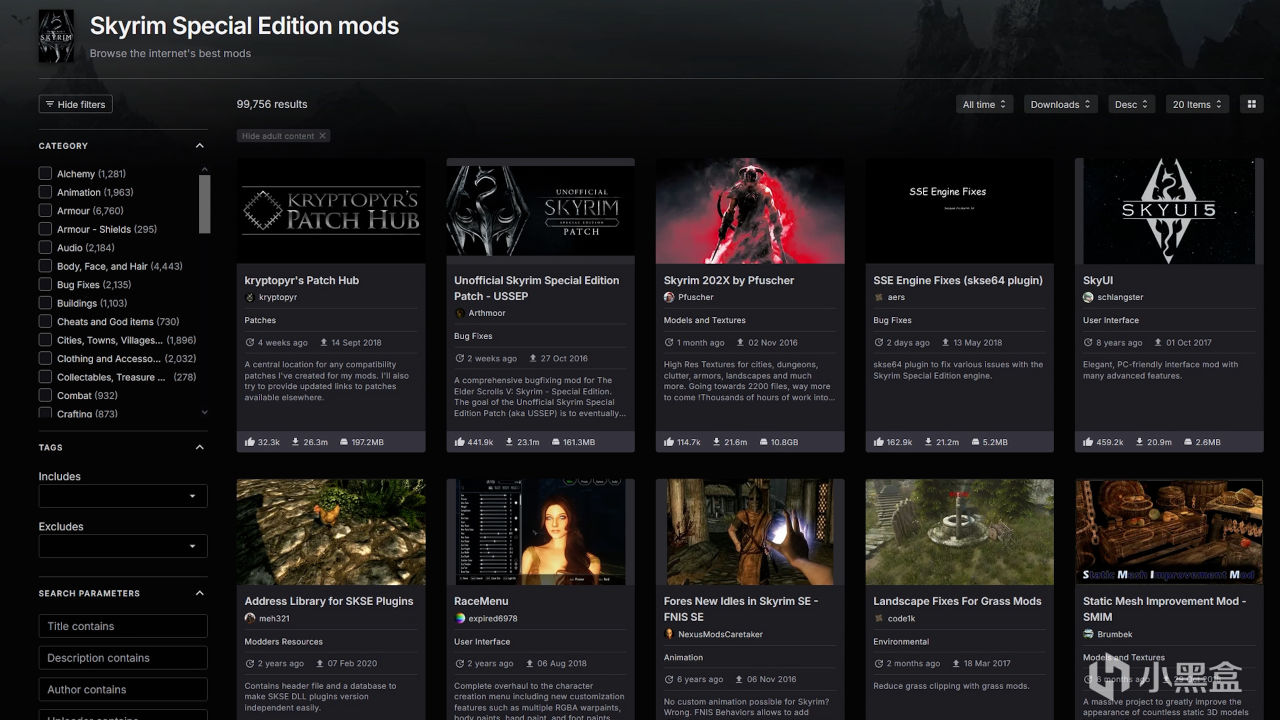The image size is (1280, 720).
Task: Check the Combat category box
Action: coord(45,395)
